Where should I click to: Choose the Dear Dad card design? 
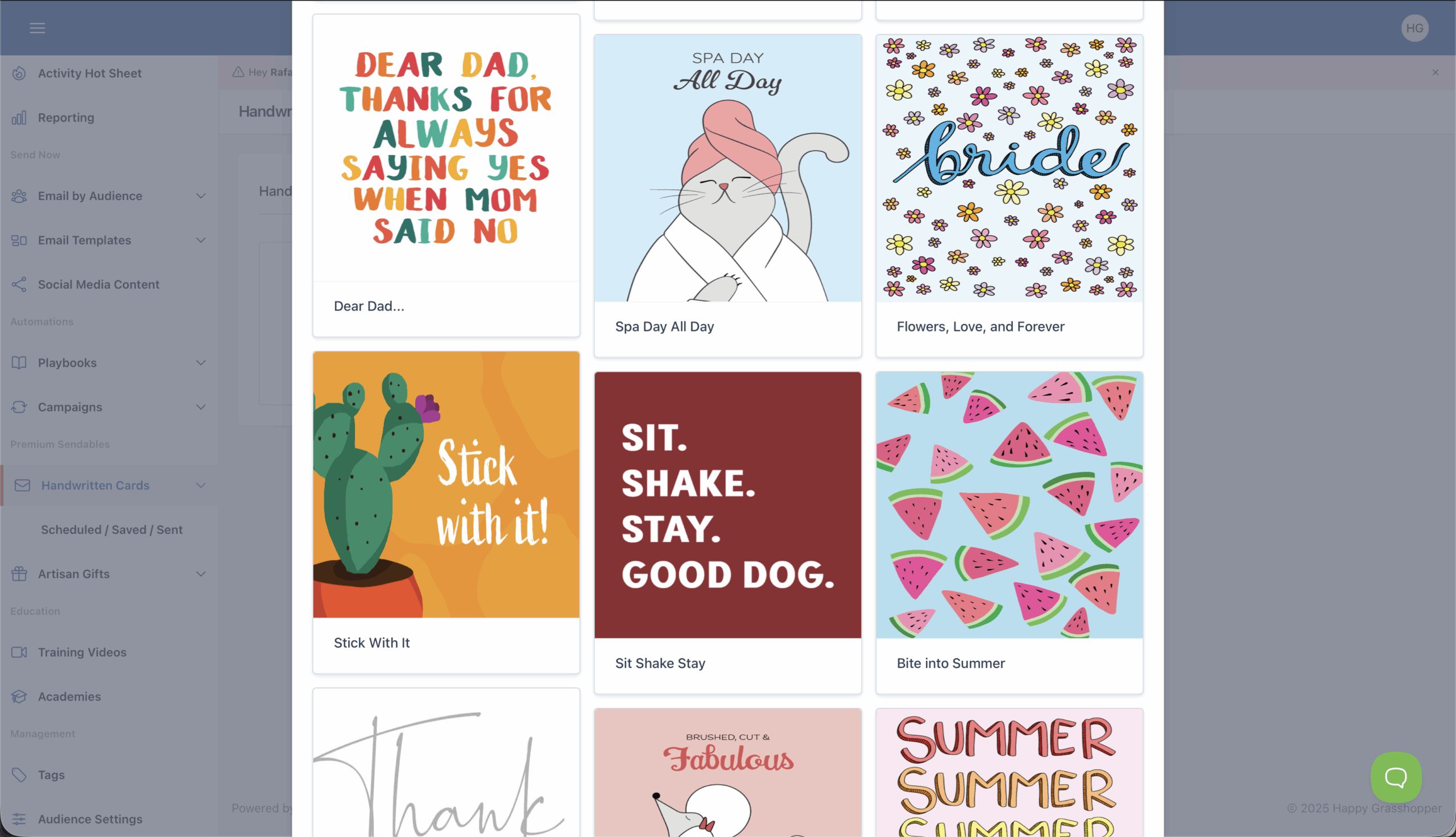[446, 175]
